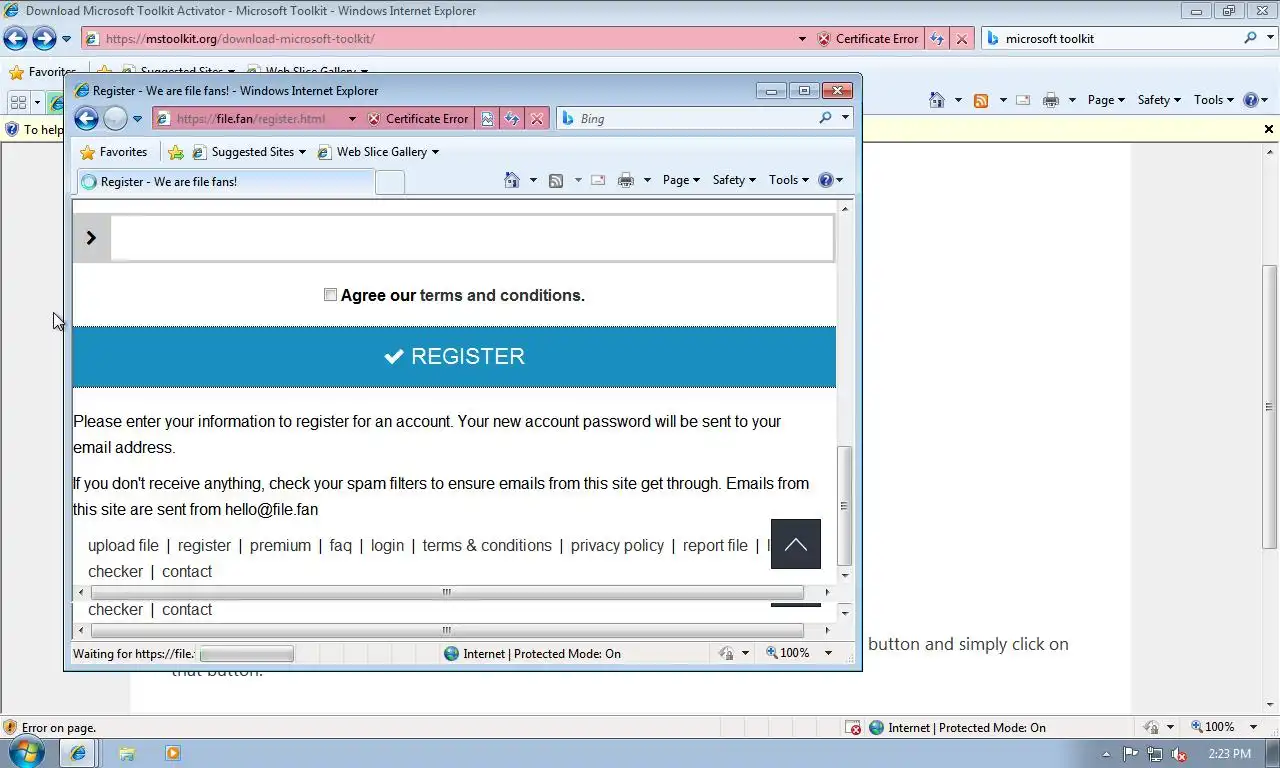Click Refresh icon in Register window address bar
Viewport: 1280px width, 768px height.
pyautogui.click(x=512, y=118)
